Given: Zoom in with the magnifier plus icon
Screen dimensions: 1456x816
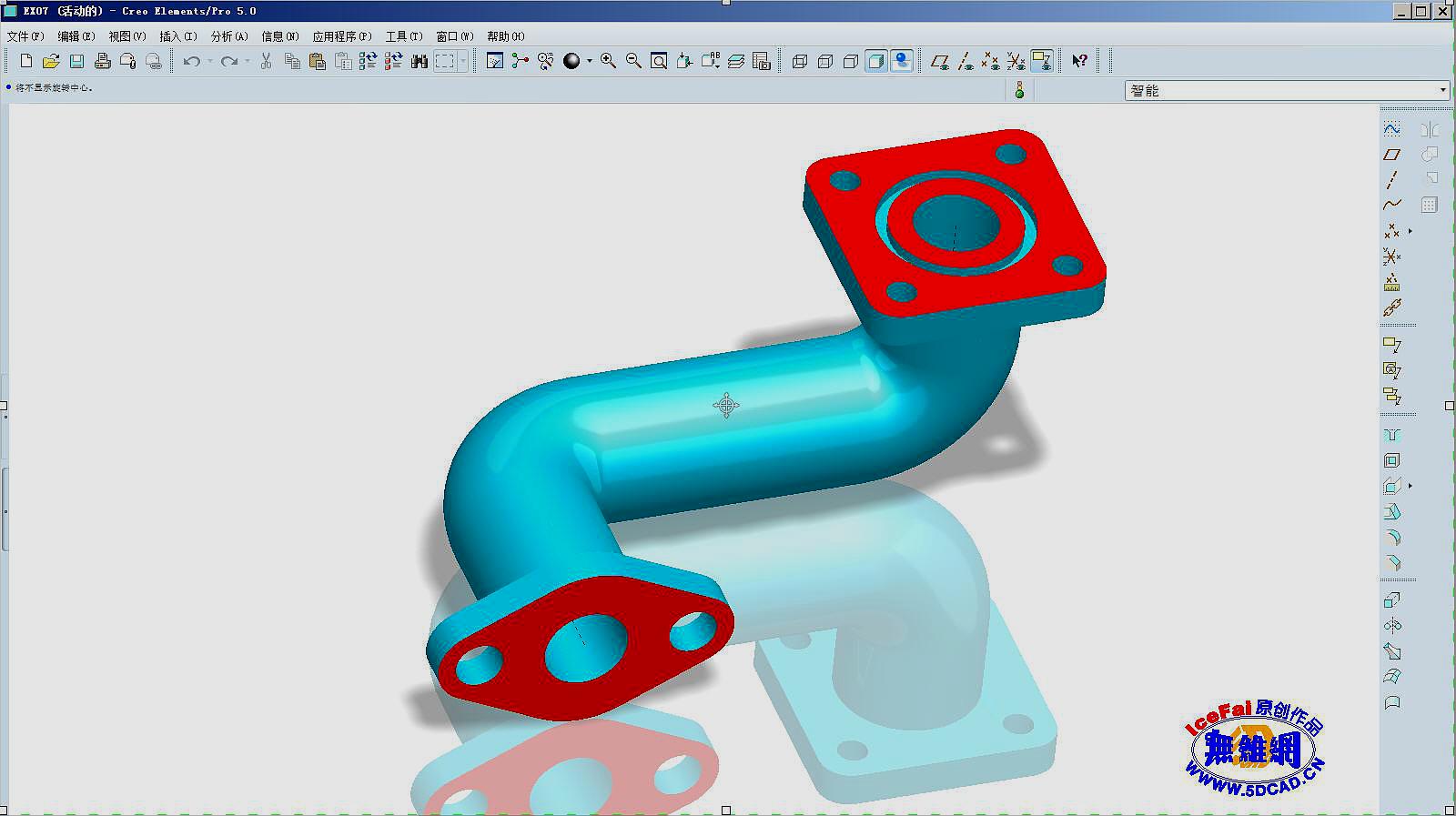Looking at the screenshot, I should pyautogui.click(x=608, y=61).
